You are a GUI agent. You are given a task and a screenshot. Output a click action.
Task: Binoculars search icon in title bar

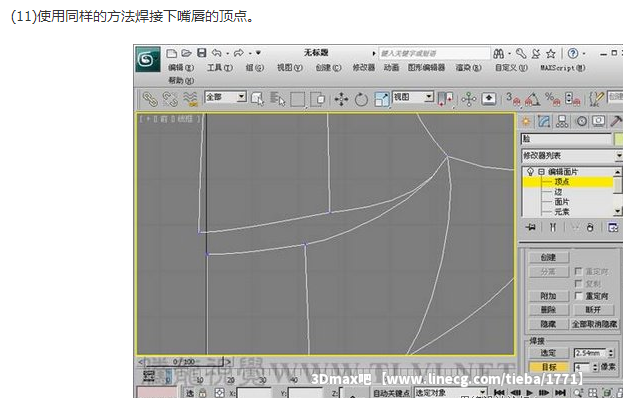point(499,53)
